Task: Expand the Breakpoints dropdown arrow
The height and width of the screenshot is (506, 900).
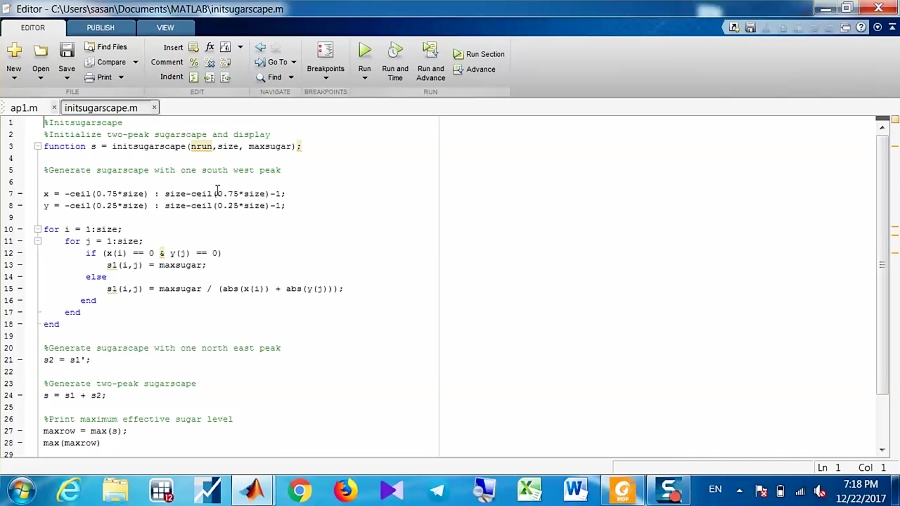Action: (x=325, y=78)
